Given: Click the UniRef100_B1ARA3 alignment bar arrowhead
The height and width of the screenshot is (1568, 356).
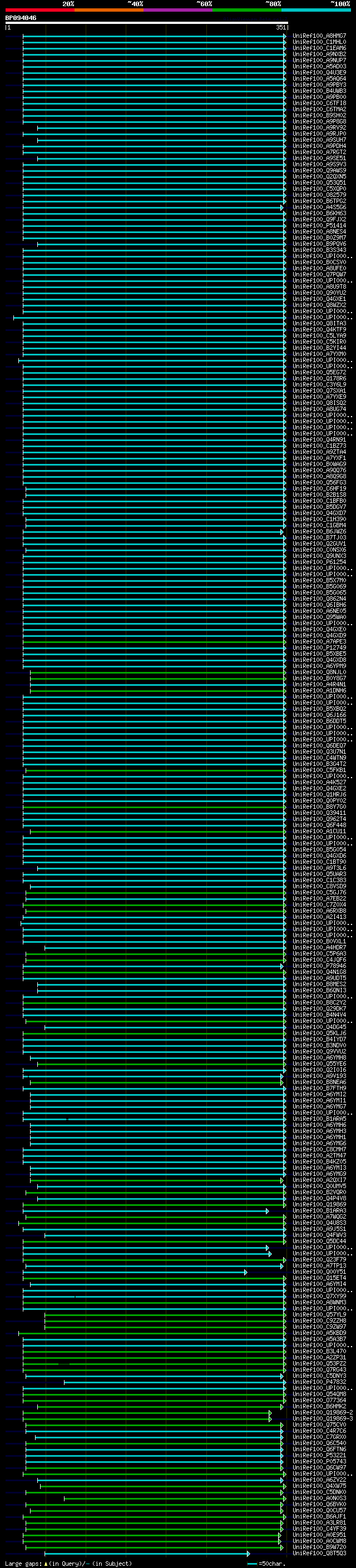Looking at the screenshot, I should click(267, 1211).
